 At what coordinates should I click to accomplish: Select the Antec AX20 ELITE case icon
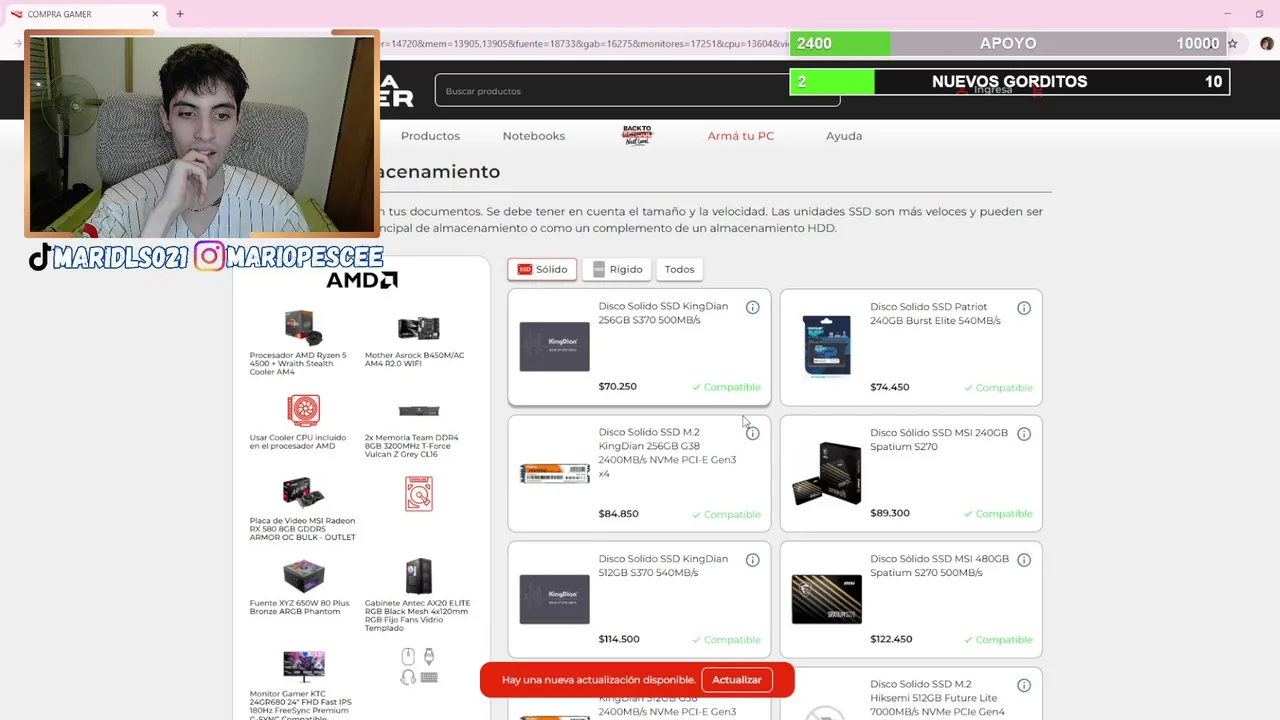[418, 577]
